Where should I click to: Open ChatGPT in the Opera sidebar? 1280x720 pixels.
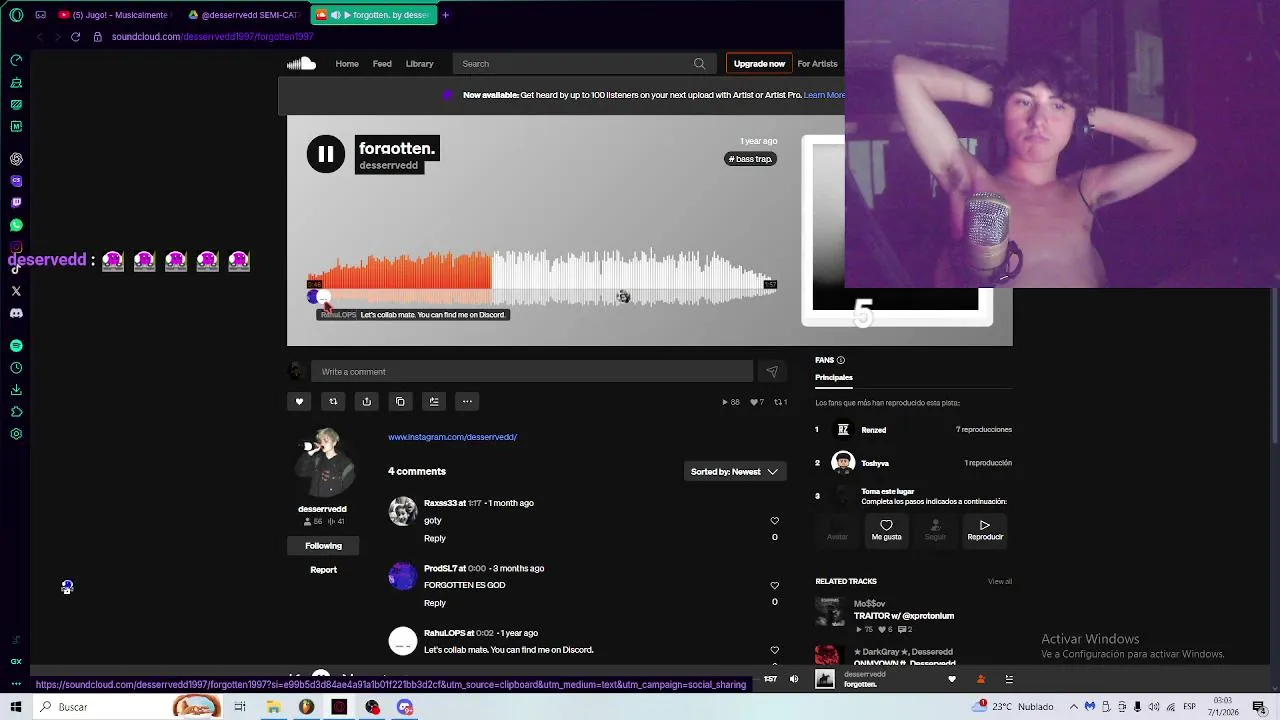point(16,159)
